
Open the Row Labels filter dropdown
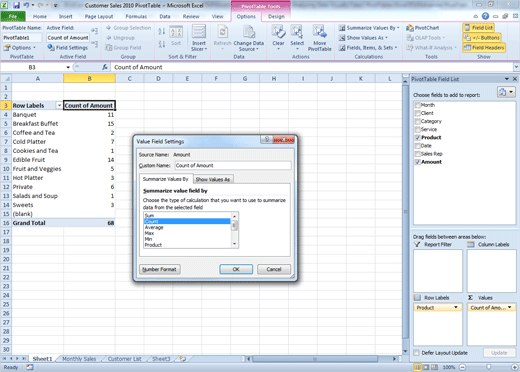tap(59, 105)
